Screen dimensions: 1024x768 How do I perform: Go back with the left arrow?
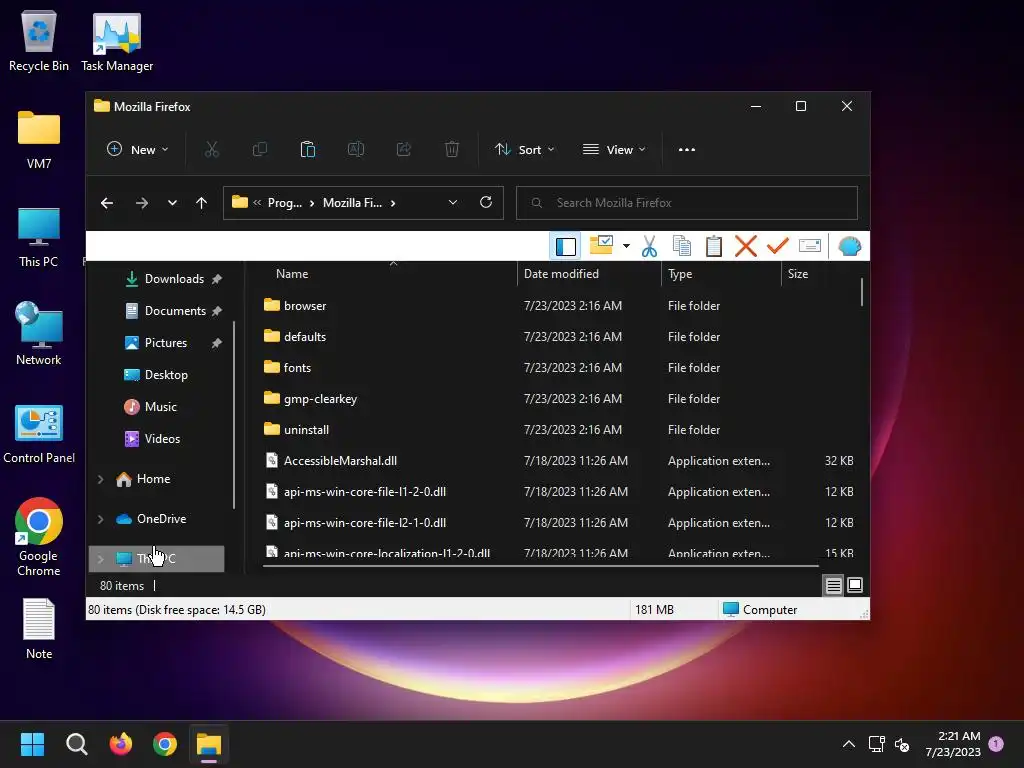coord(107,203)
